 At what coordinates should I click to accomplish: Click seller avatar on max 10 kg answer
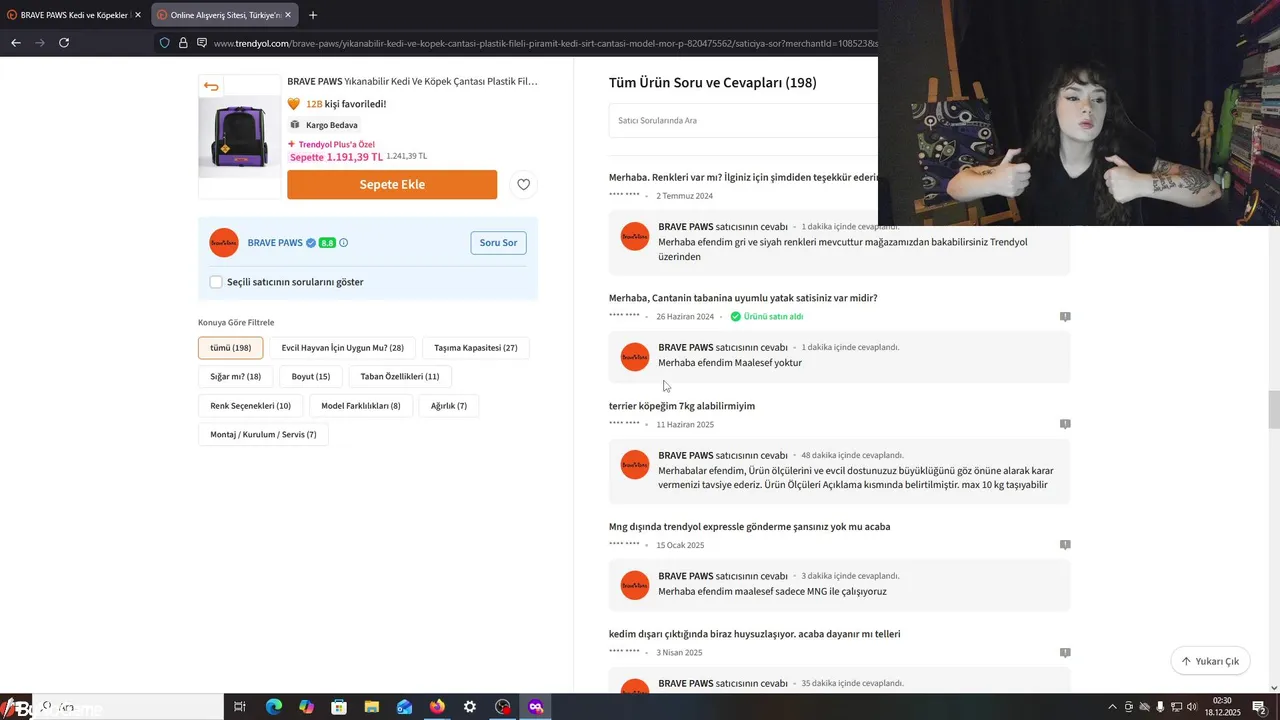[635, 465]
